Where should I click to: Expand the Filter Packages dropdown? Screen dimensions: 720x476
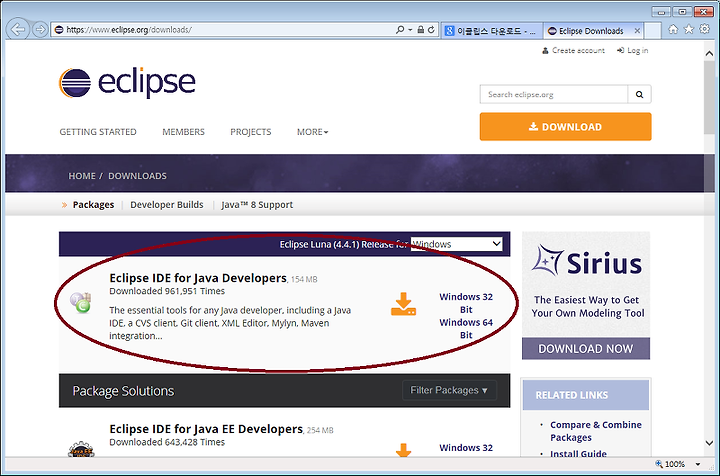tap(449, 390)
